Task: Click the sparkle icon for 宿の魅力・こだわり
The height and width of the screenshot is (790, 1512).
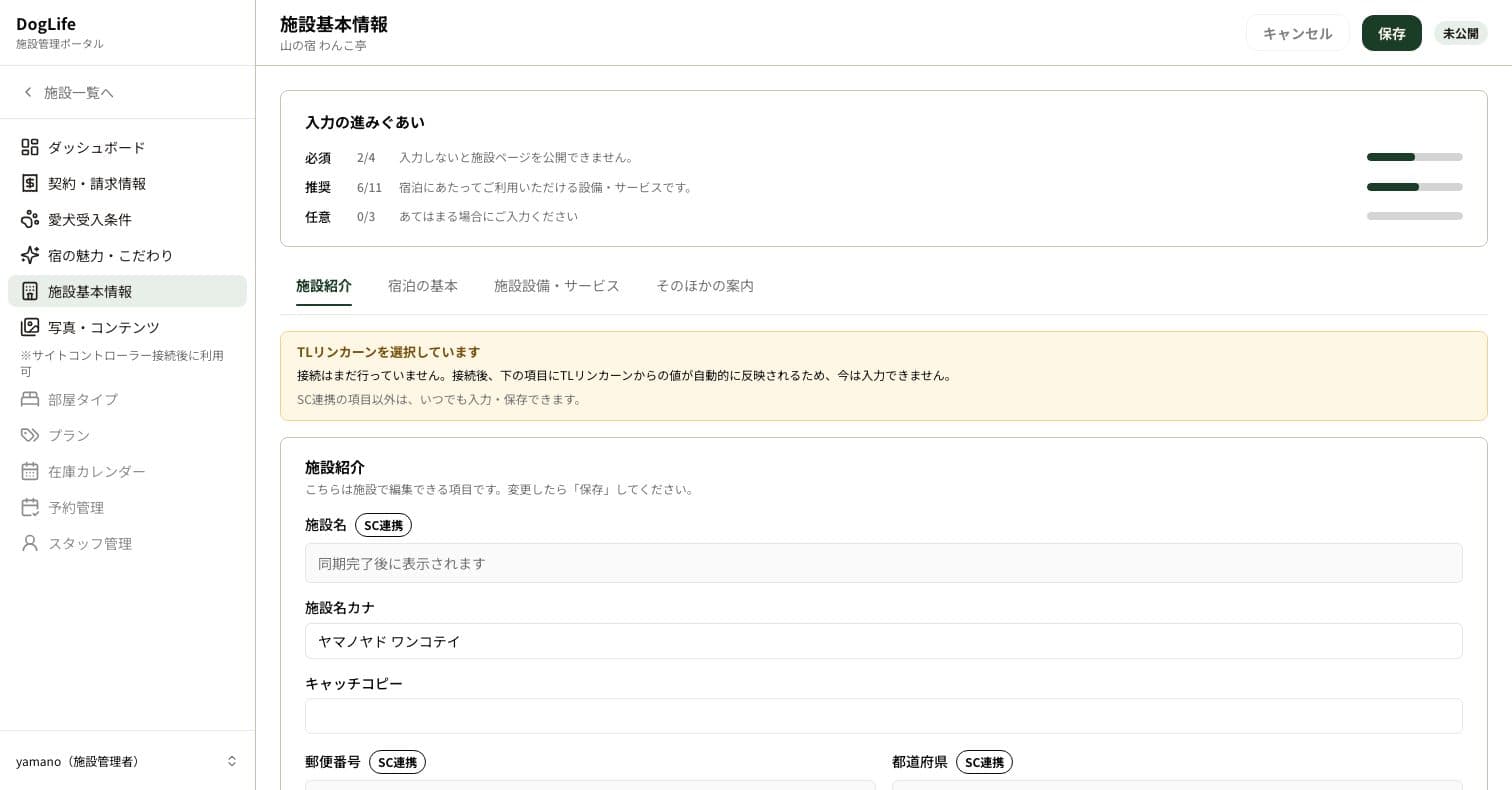Action: tap(30, 255)
